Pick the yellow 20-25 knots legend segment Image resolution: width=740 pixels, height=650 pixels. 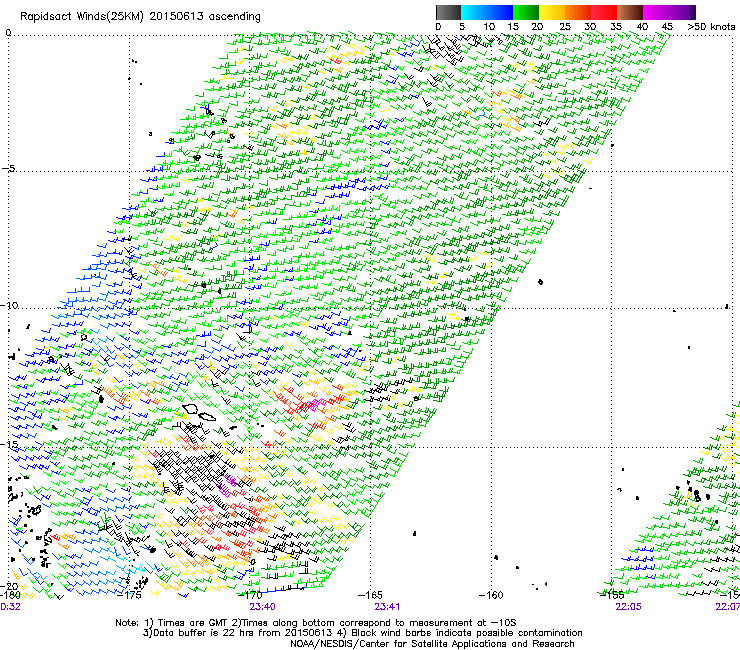(x=552, y=12)
